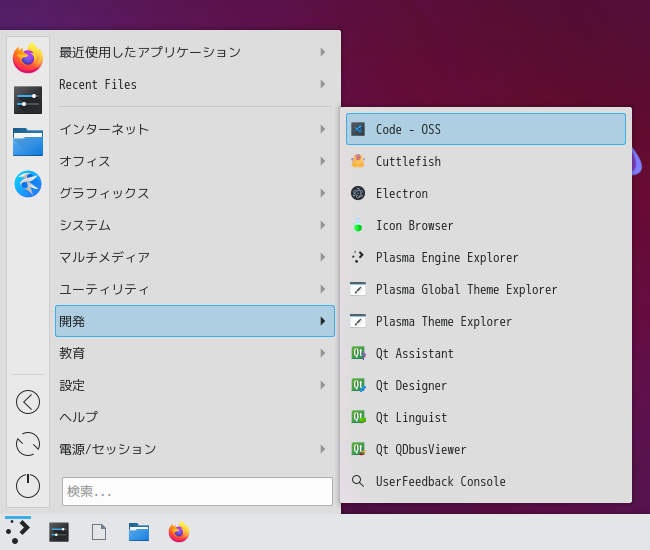The width and height of the screenshot is (650, 550).
Task: Select the ヘルプ menu entry
Action: tap(195, 417)
